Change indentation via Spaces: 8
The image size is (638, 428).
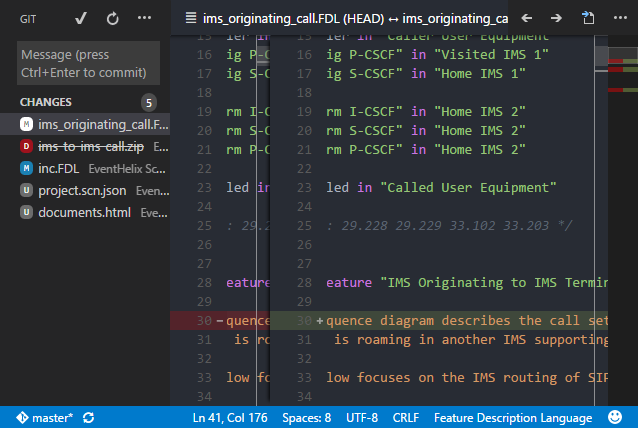(x=306, y=418)
